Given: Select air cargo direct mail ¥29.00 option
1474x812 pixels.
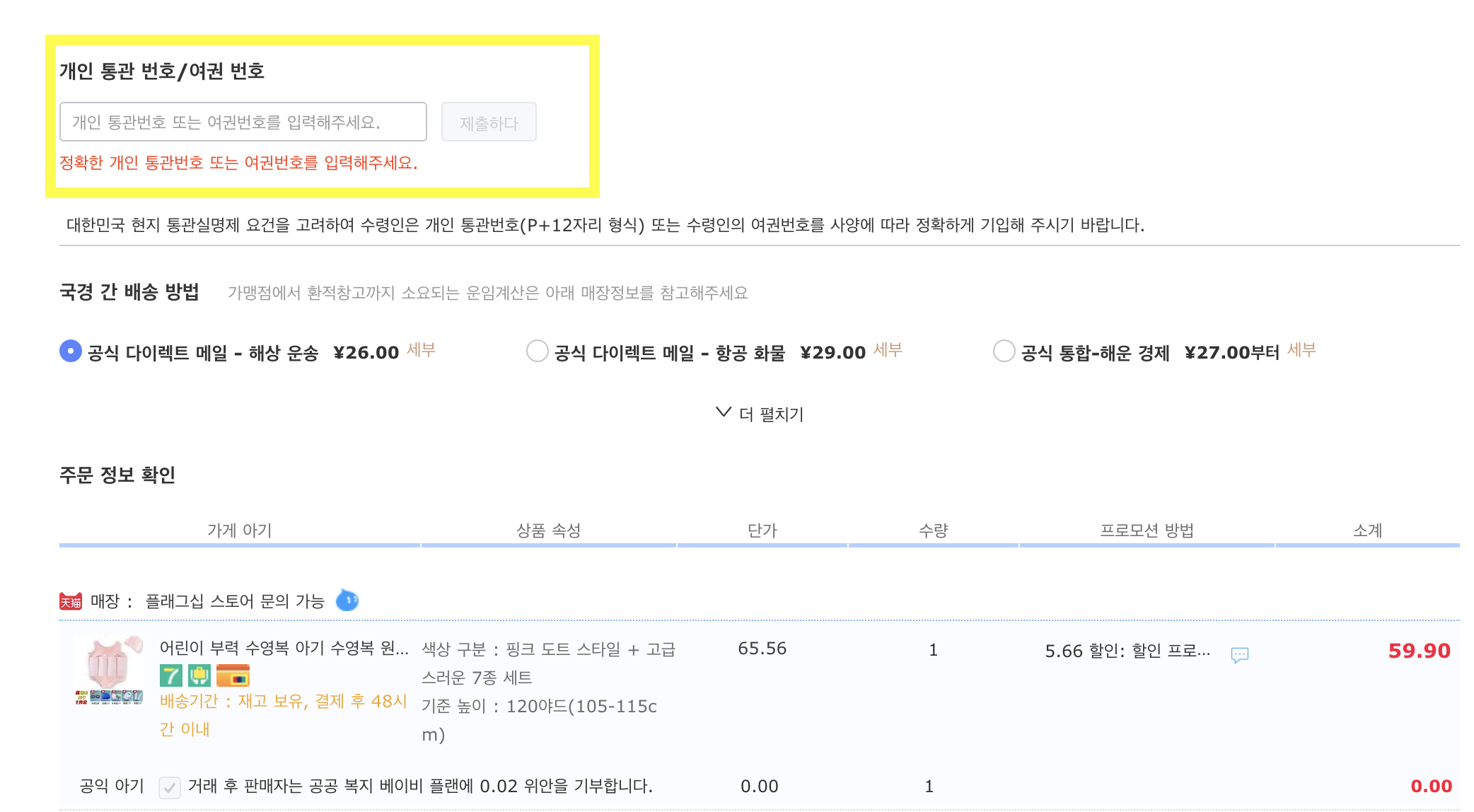Looking at the screenshot, I should tap(538, 351).
